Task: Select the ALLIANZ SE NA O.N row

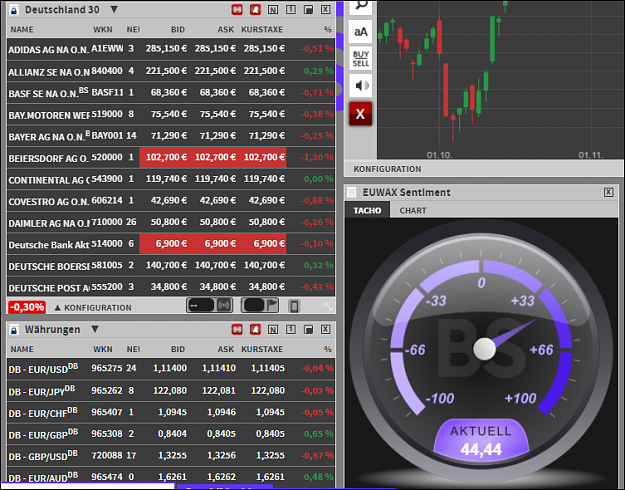Action: point(171,71)
